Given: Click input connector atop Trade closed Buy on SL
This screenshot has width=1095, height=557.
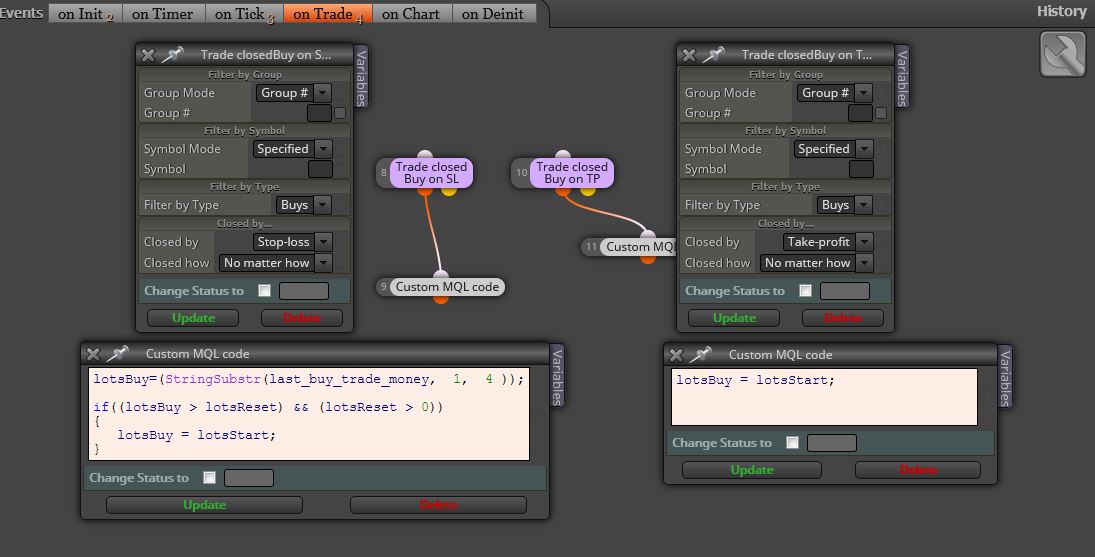Looking at the screenshot, I should click(x=425, y=155).
